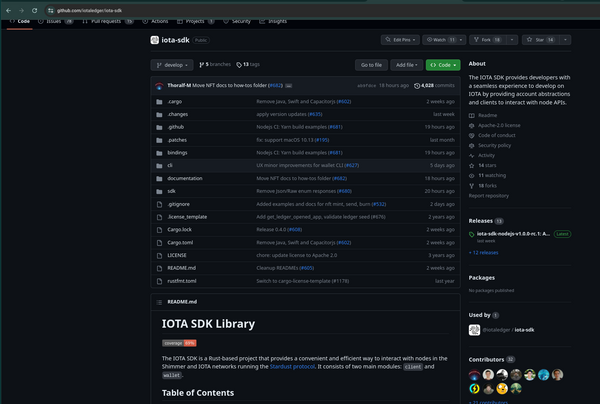The height and width of the screenshot is (404, 600).
Task: Open the Stardust protocol link
Action: (x=292, y=367)
